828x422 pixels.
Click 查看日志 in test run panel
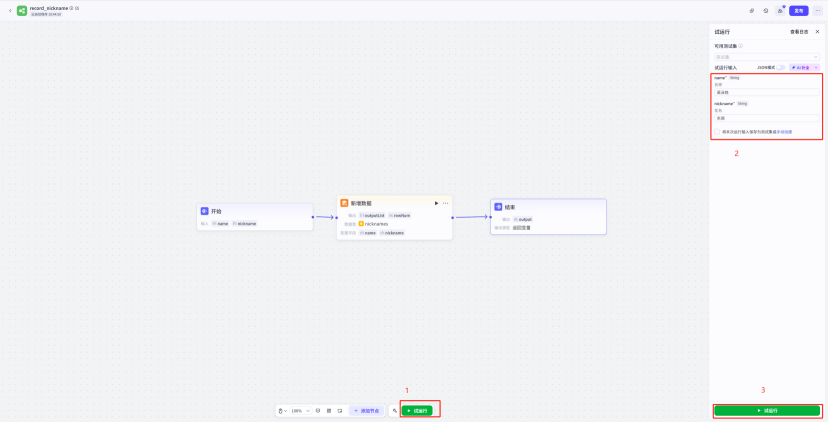coord(799,32)
